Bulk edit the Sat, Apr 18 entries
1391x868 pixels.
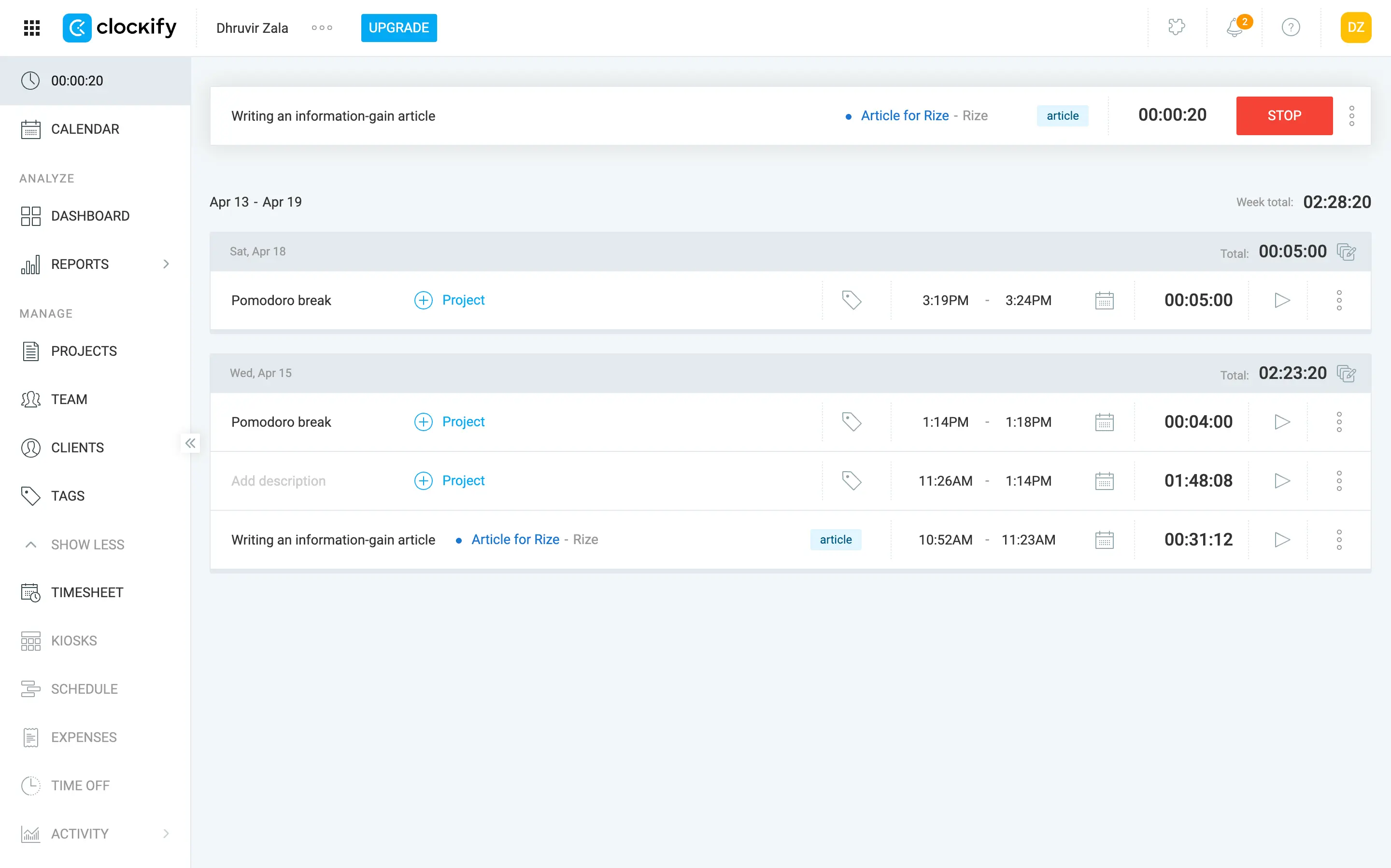point(1346,252)
